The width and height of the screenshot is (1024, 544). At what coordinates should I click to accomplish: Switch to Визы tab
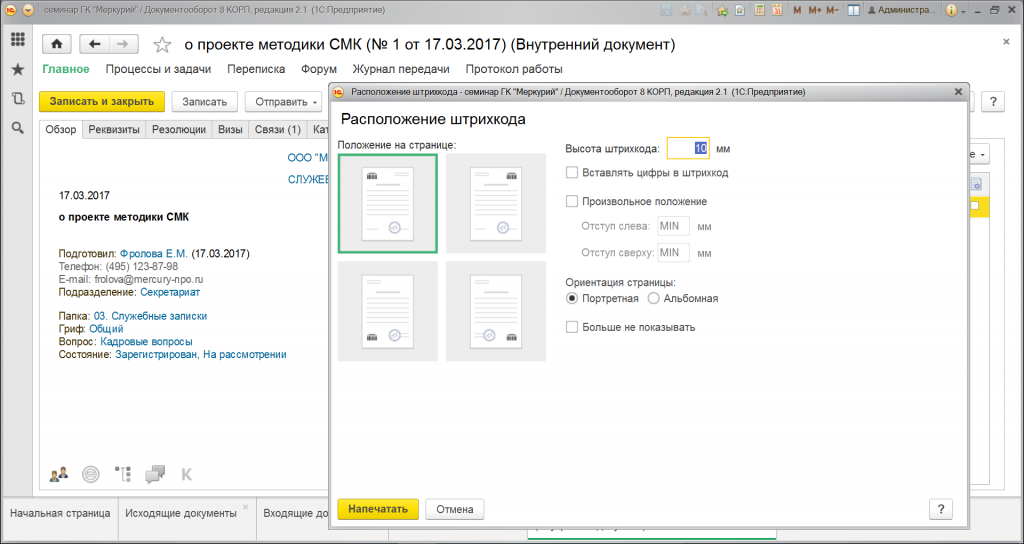tap(231, 129)
